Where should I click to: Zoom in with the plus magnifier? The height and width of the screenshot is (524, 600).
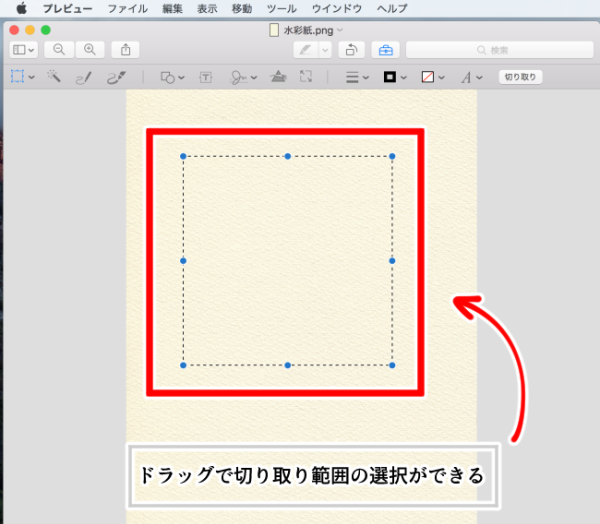(x=90, y=50)
